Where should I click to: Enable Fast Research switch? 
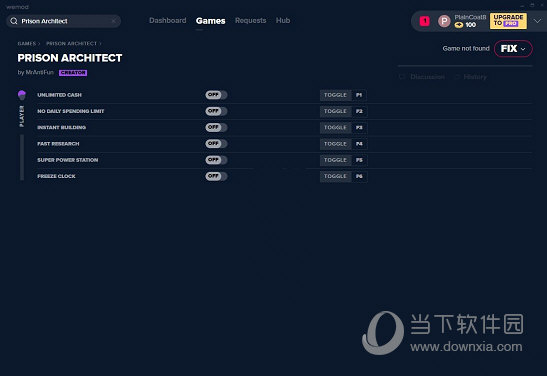point(216,144)
